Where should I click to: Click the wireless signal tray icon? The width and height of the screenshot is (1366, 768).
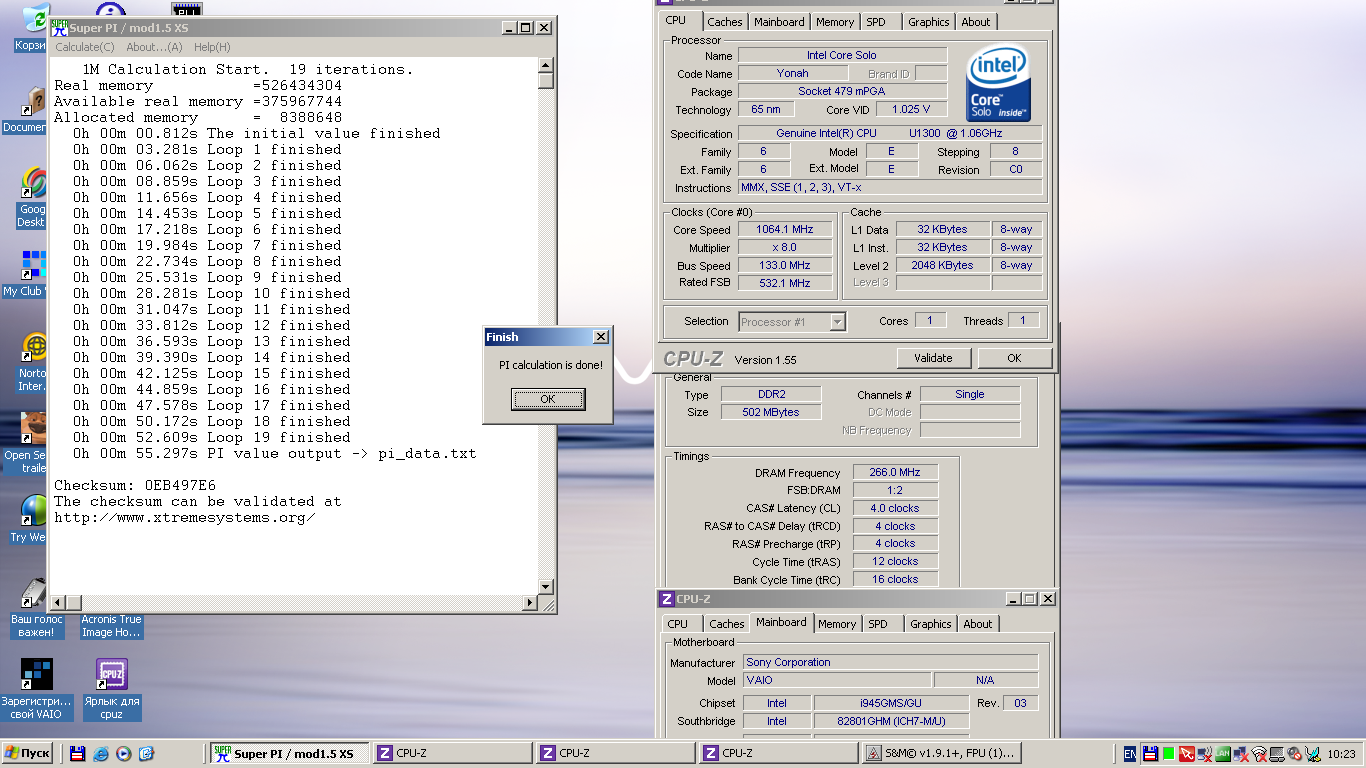1259,753
